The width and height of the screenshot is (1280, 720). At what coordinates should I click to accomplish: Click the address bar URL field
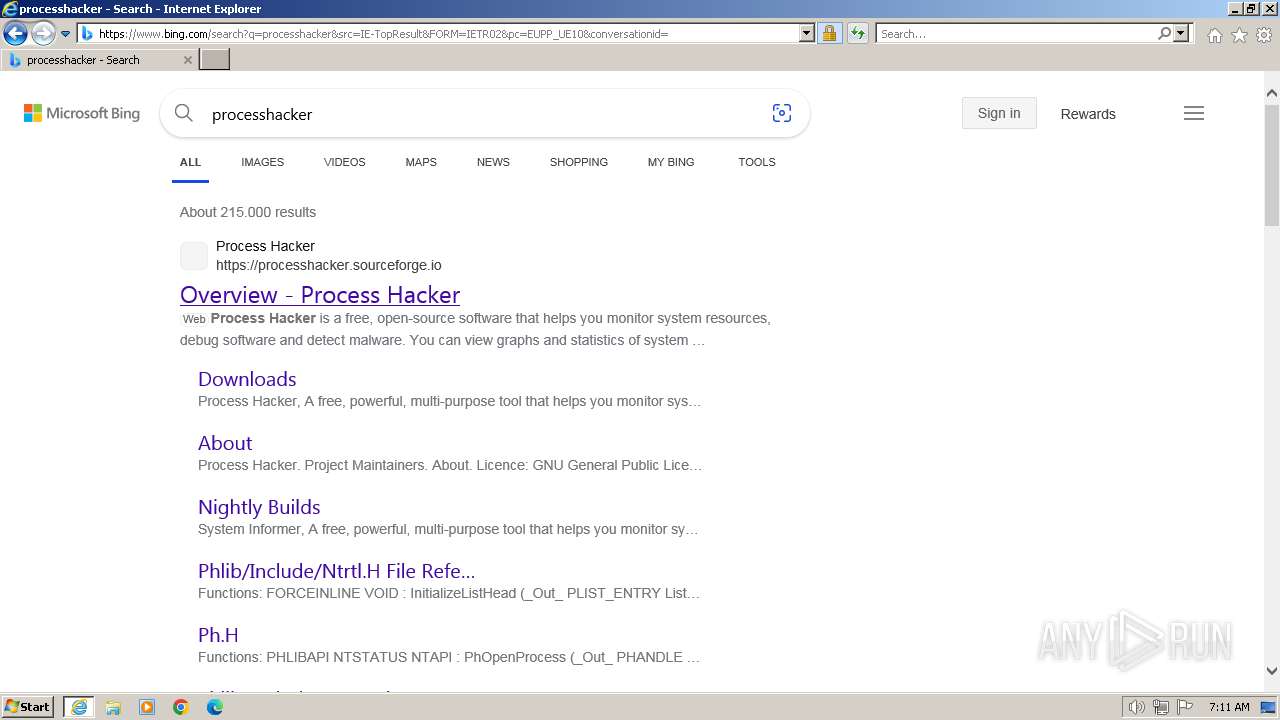click(446, 34)
